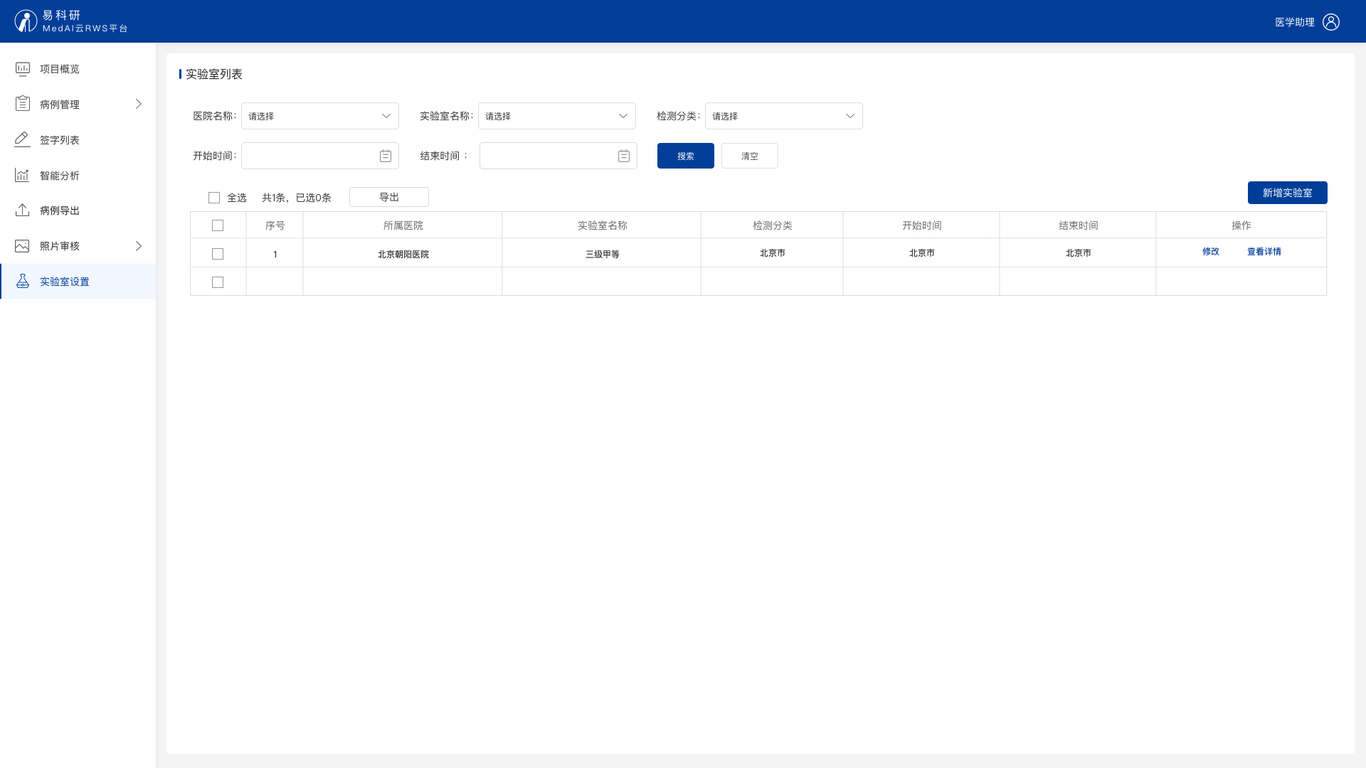Open the 开始时间 calendar icon
This screenshot has height=768, width=1366.
(x=385, y=156)
